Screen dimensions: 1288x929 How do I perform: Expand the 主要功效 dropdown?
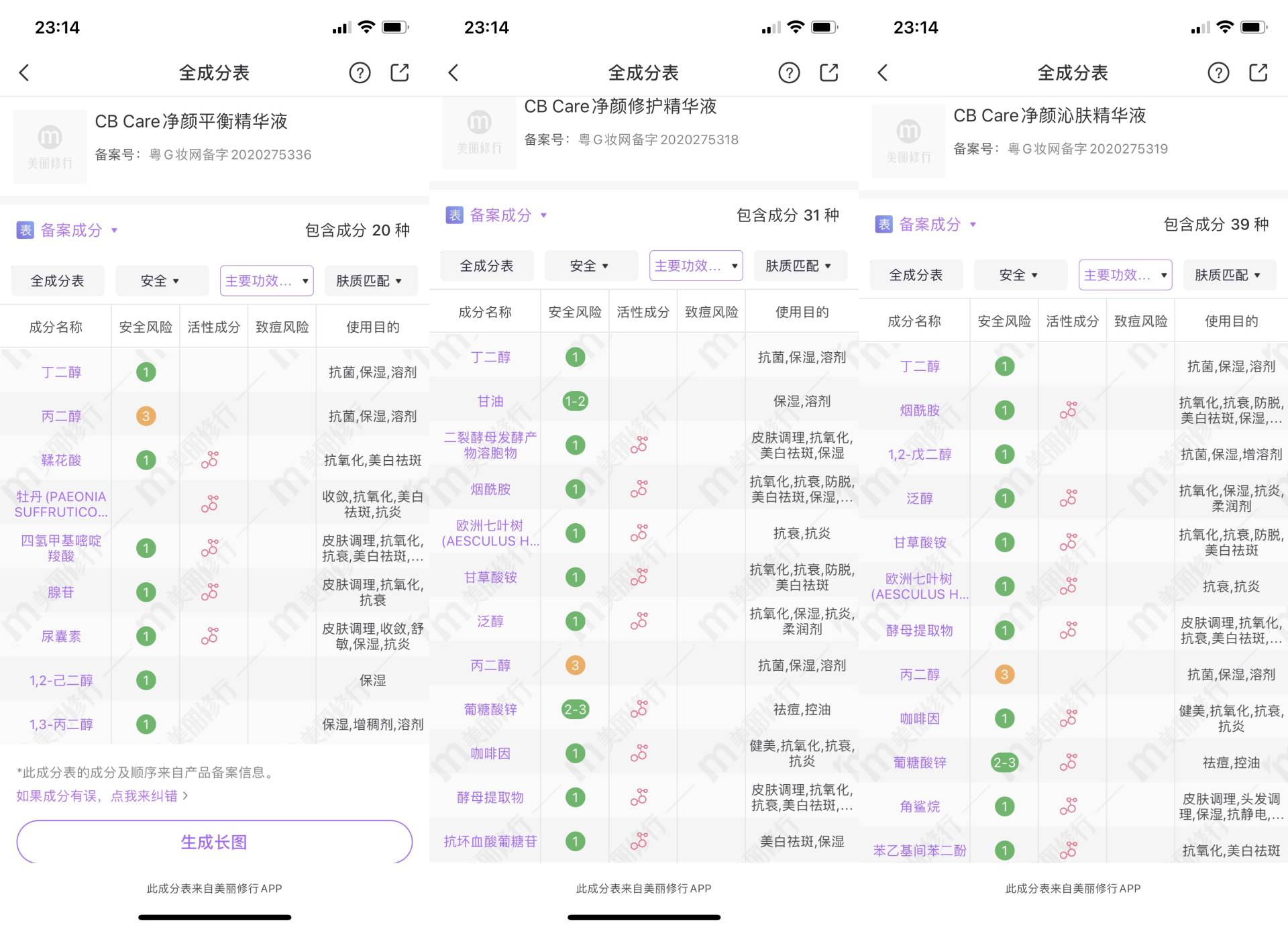click(x=266, y=280)
